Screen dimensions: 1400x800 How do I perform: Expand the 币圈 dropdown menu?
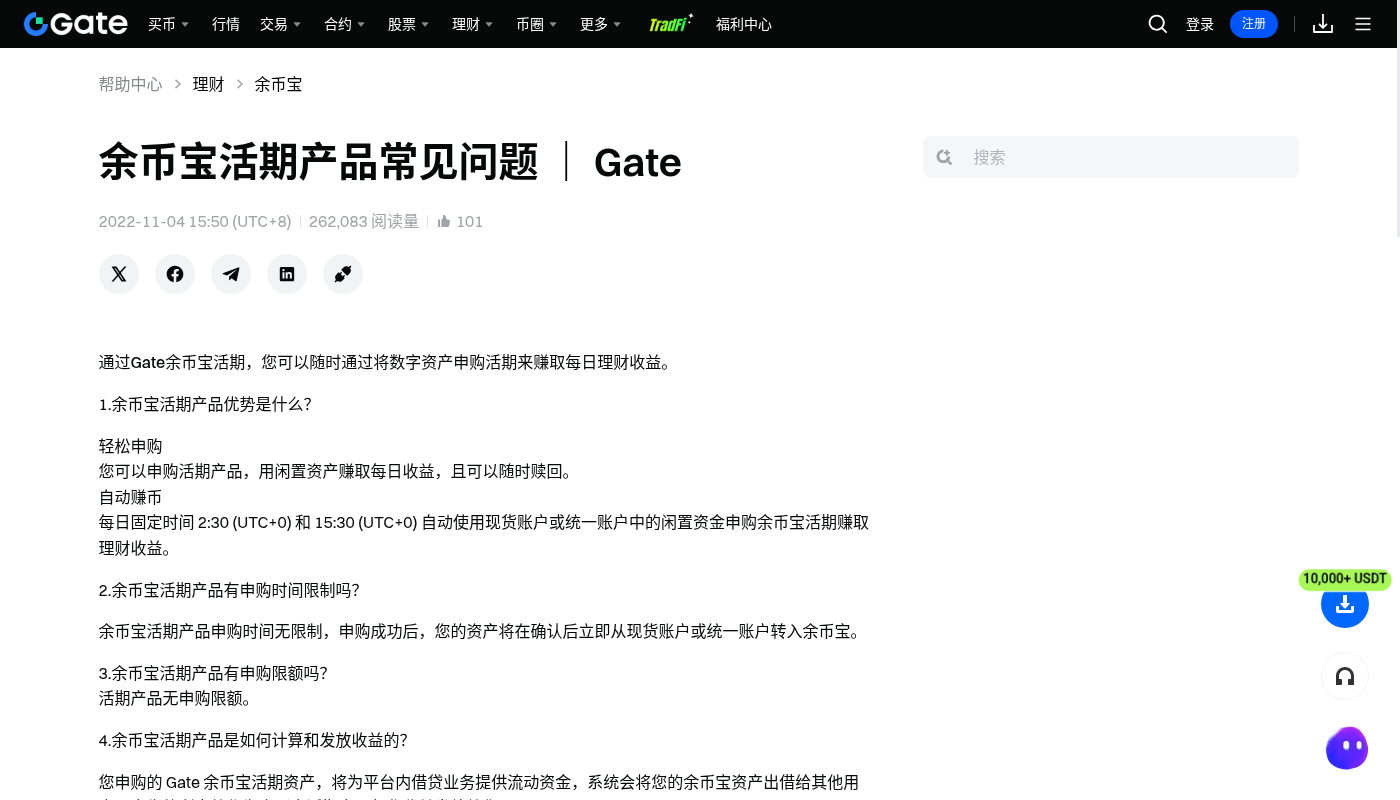(536, 24)
